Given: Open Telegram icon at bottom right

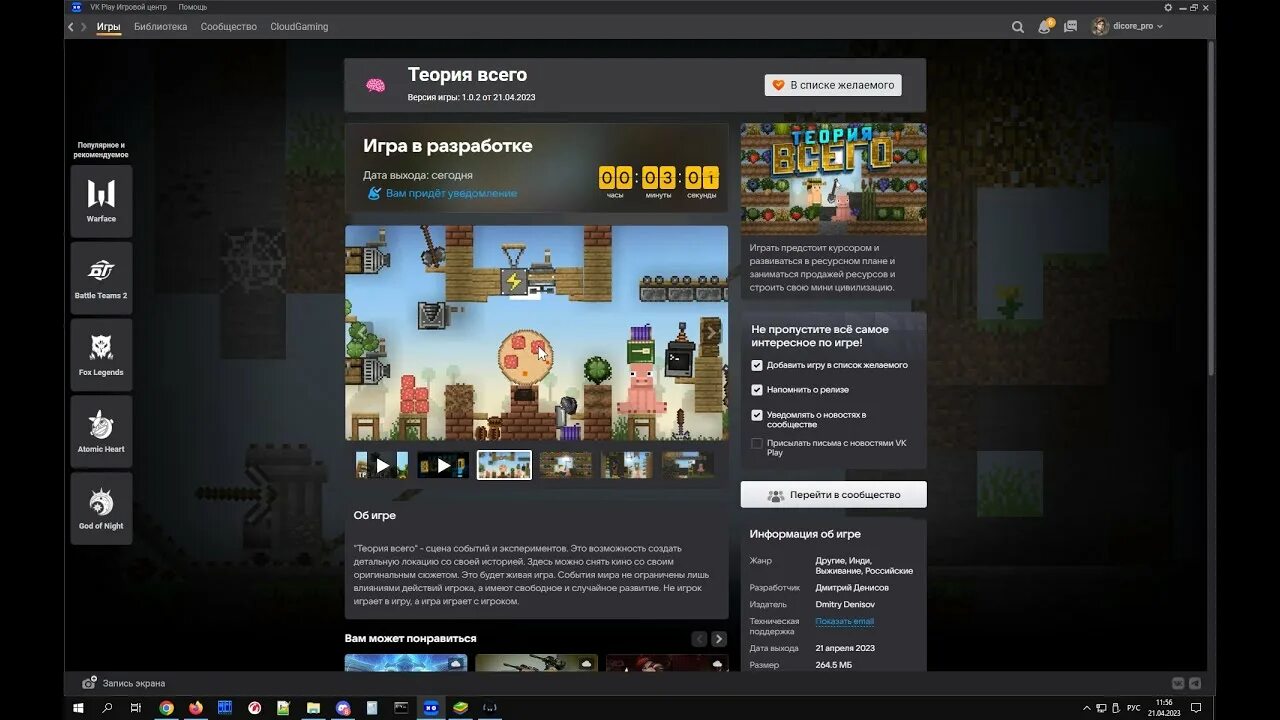Looking at the screenshot, I should pyautogui.click(x=1195, y=683).
